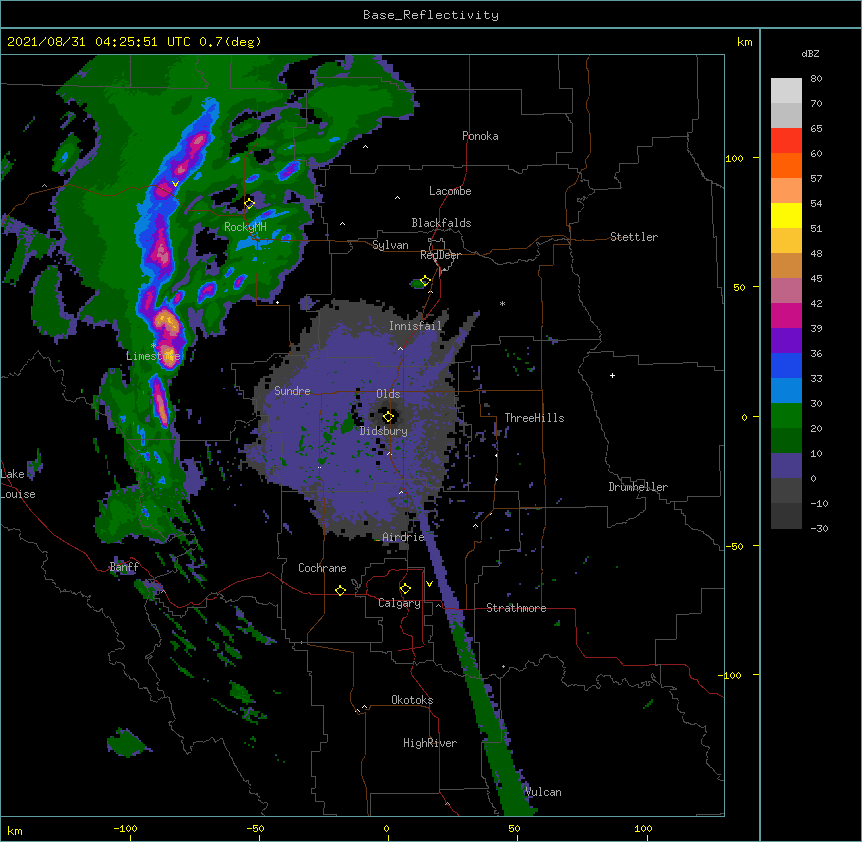Click the 50 tick on the right axis

click(739, 287)
